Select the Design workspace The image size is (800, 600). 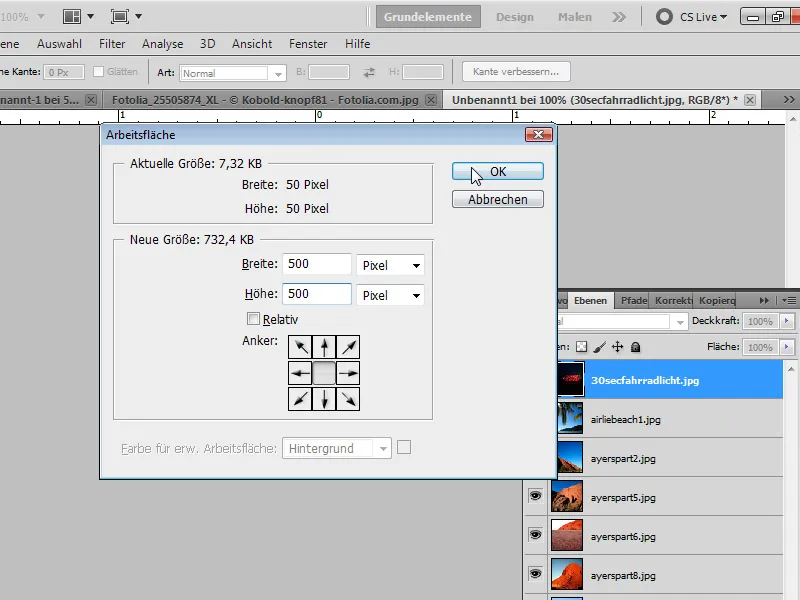[515, 17]
